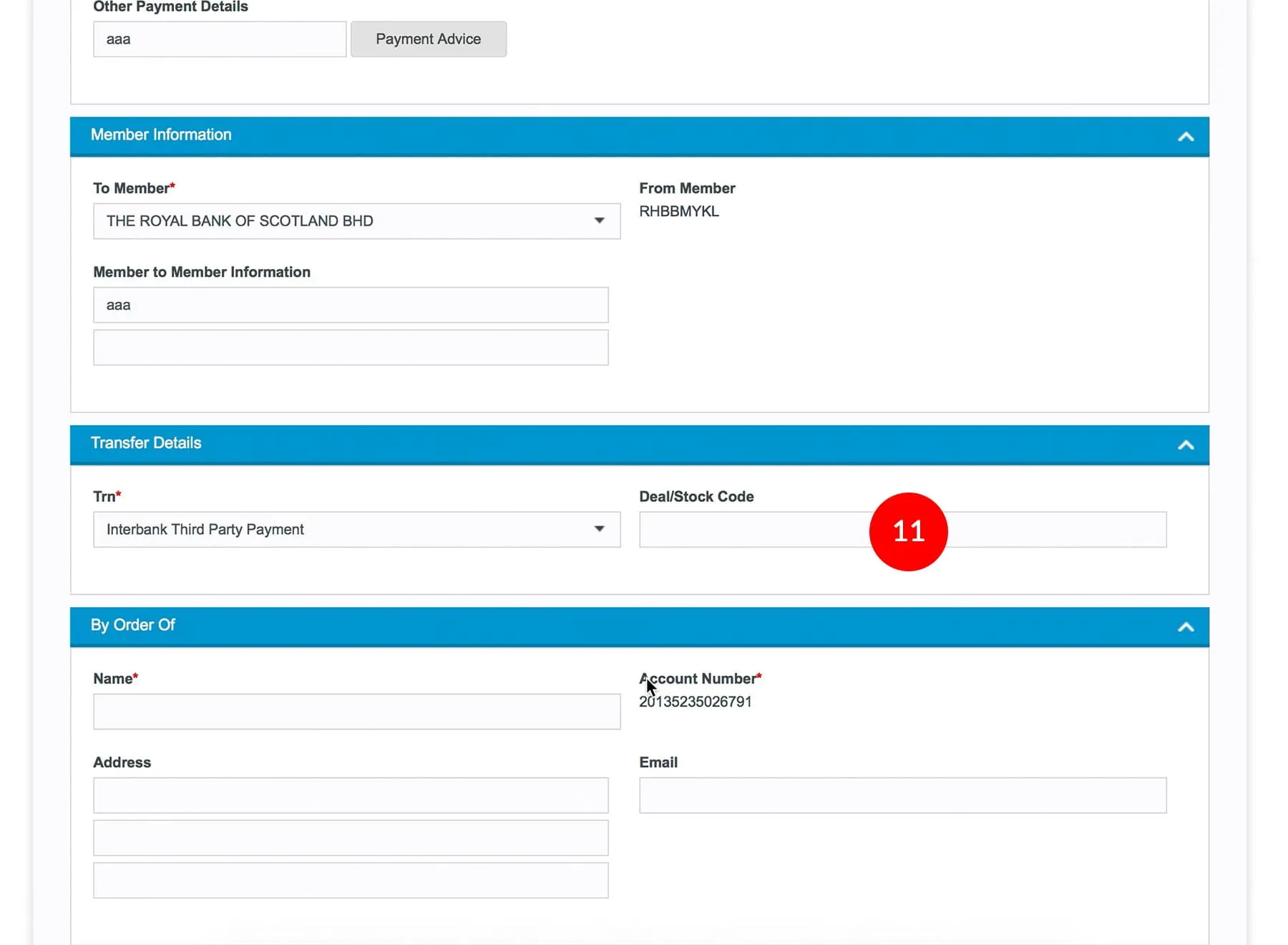Viewport: 1288px width, 945px height.
Task: Collapse the Transfer Details section chevron
Action: coord(1185,445)
